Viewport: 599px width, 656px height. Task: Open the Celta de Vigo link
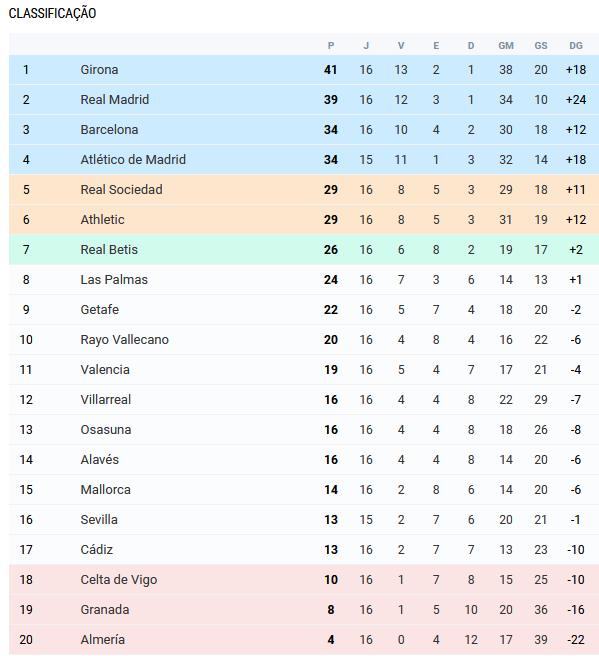coord(119,579)
